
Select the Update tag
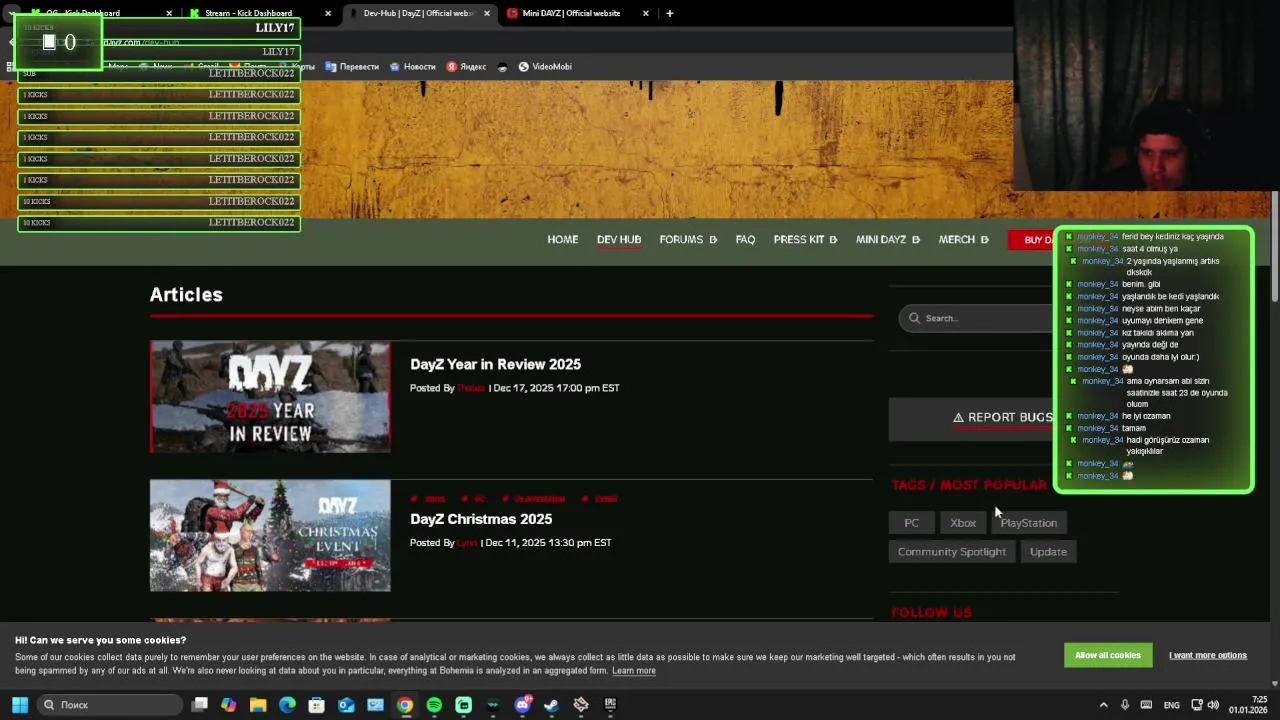pyautogui.click(x=1048, y=552)
